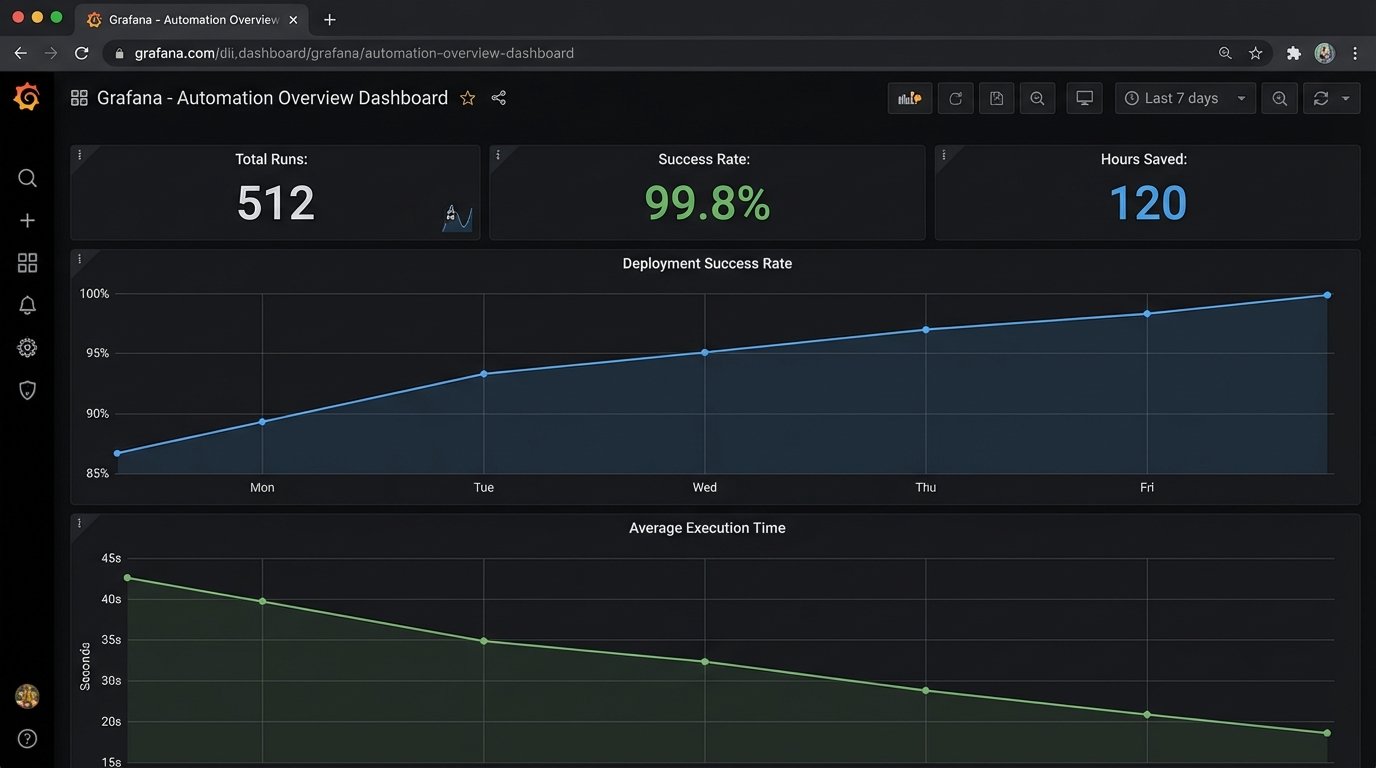Toggle TV view mode with the monitor icon
The image size is (1376, 768).
click(x=1084, y=98)
